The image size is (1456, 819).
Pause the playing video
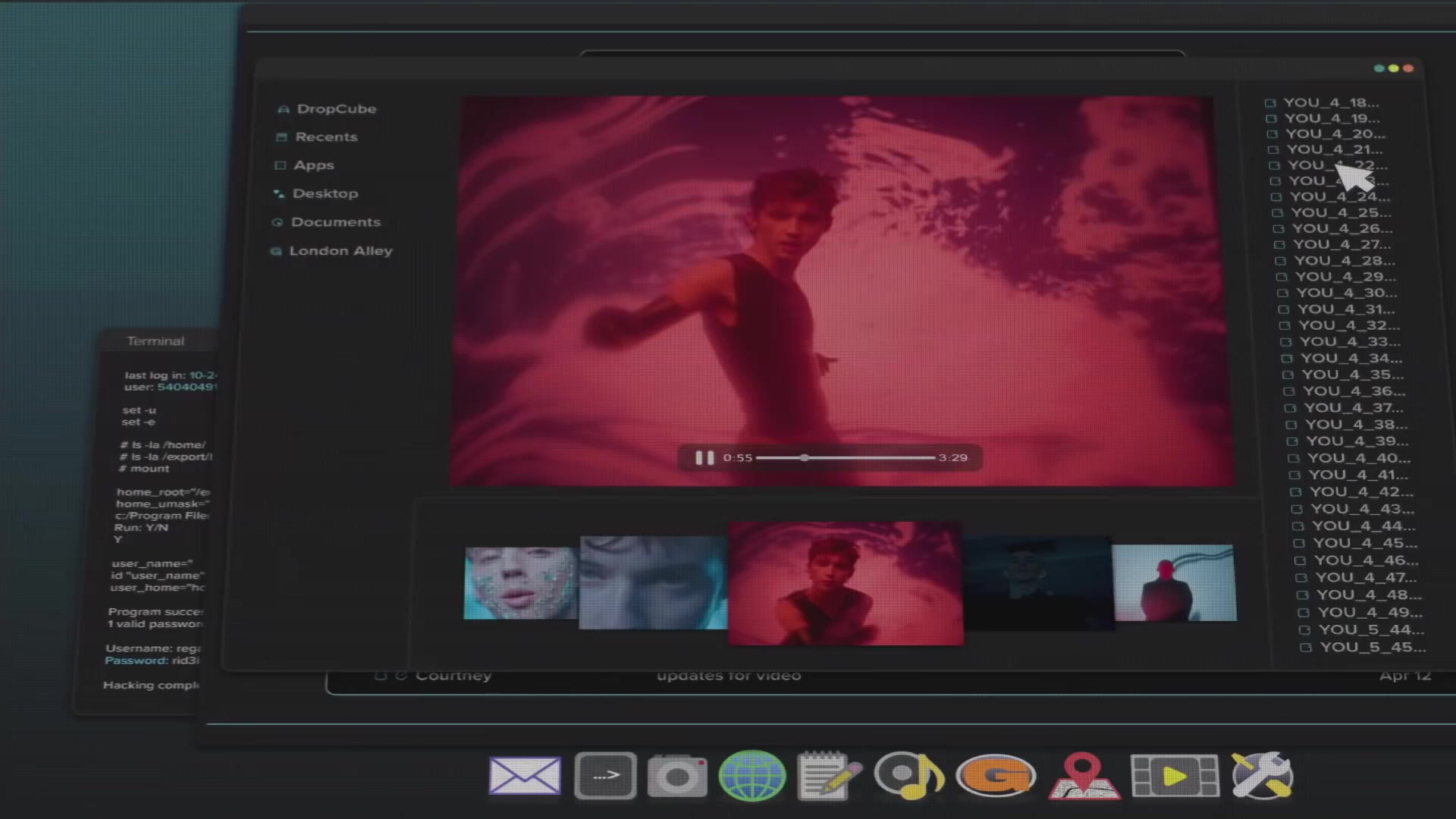click(704, 457)
